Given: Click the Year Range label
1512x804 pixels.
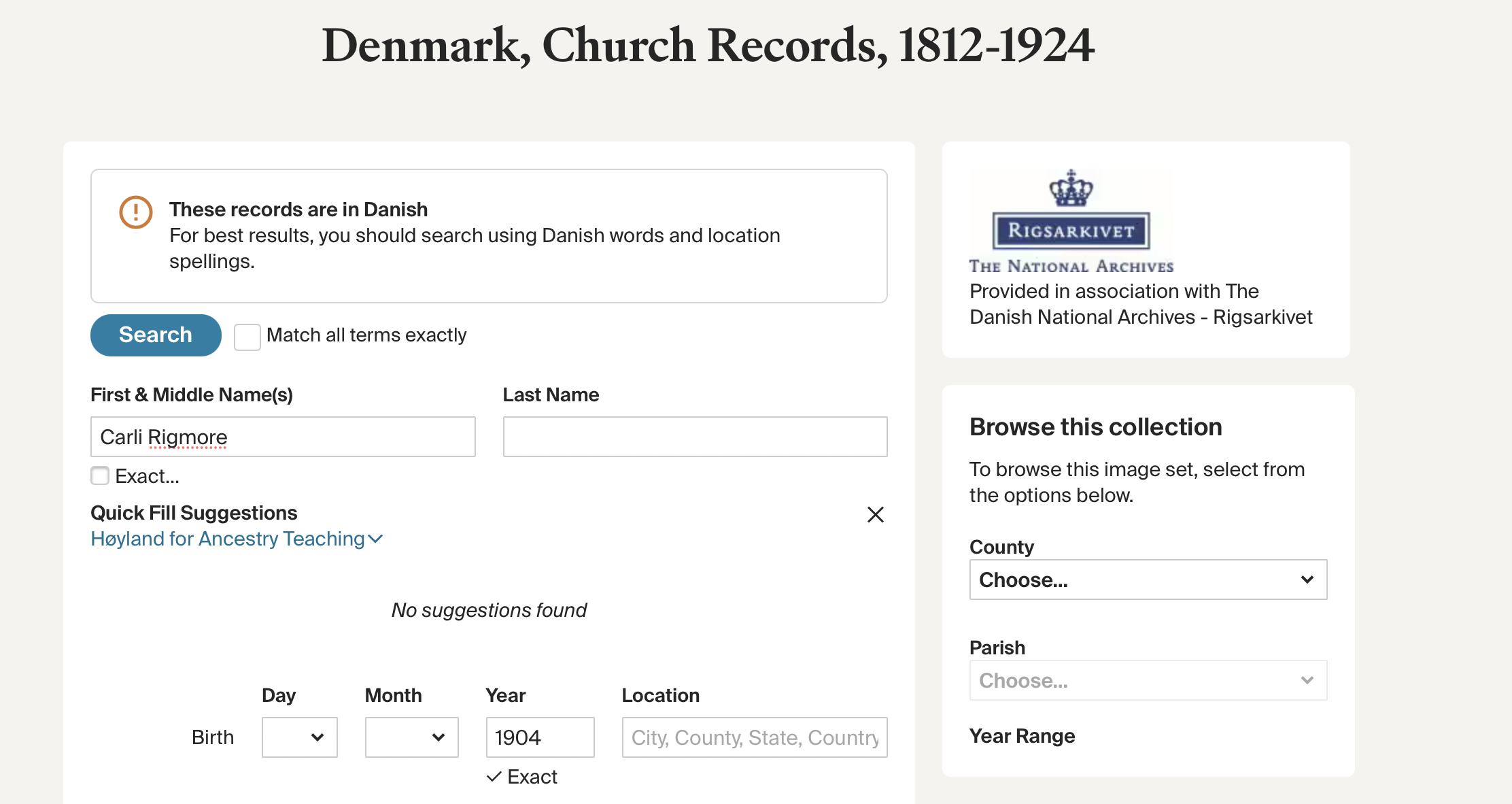Looking at the screenshot, I should [1022, 736].
